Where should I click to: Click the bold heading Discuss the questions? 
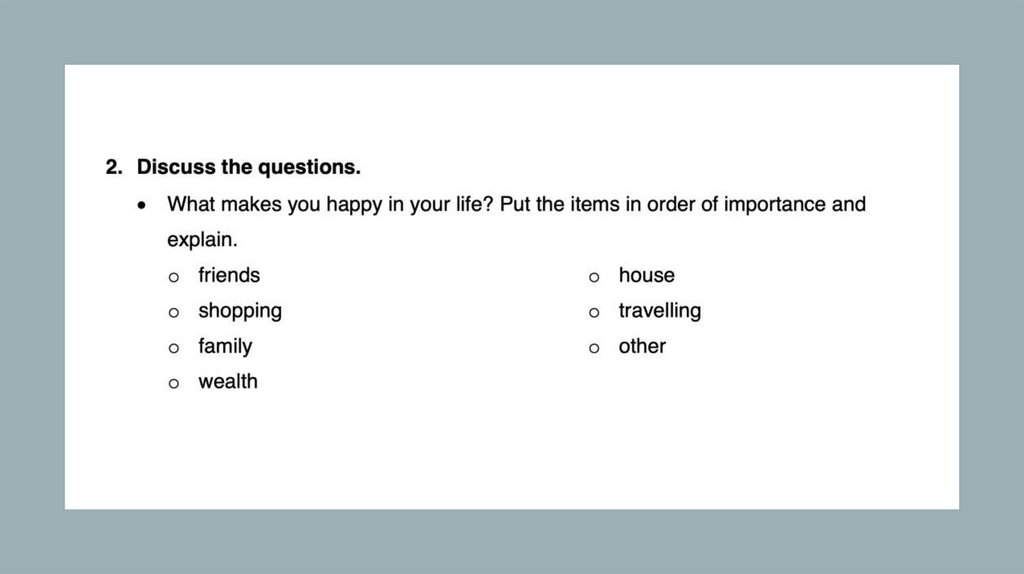[249, 167]
